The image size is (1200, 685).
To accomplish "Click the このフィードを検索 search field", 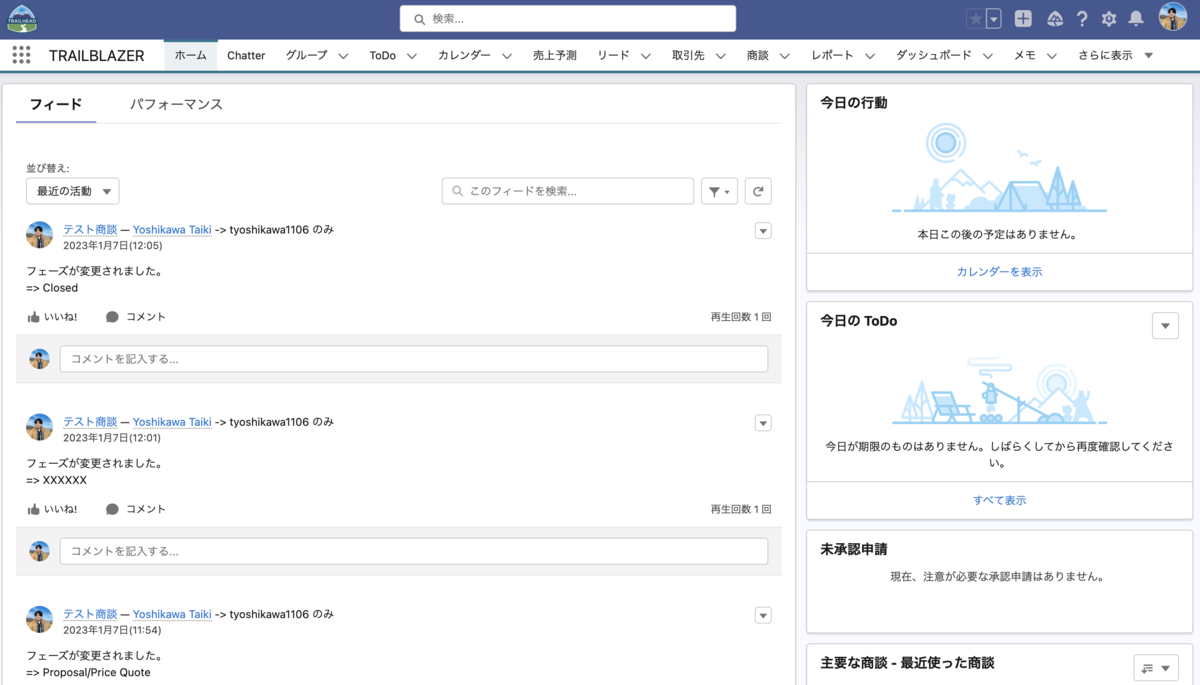I will (567, 190).
